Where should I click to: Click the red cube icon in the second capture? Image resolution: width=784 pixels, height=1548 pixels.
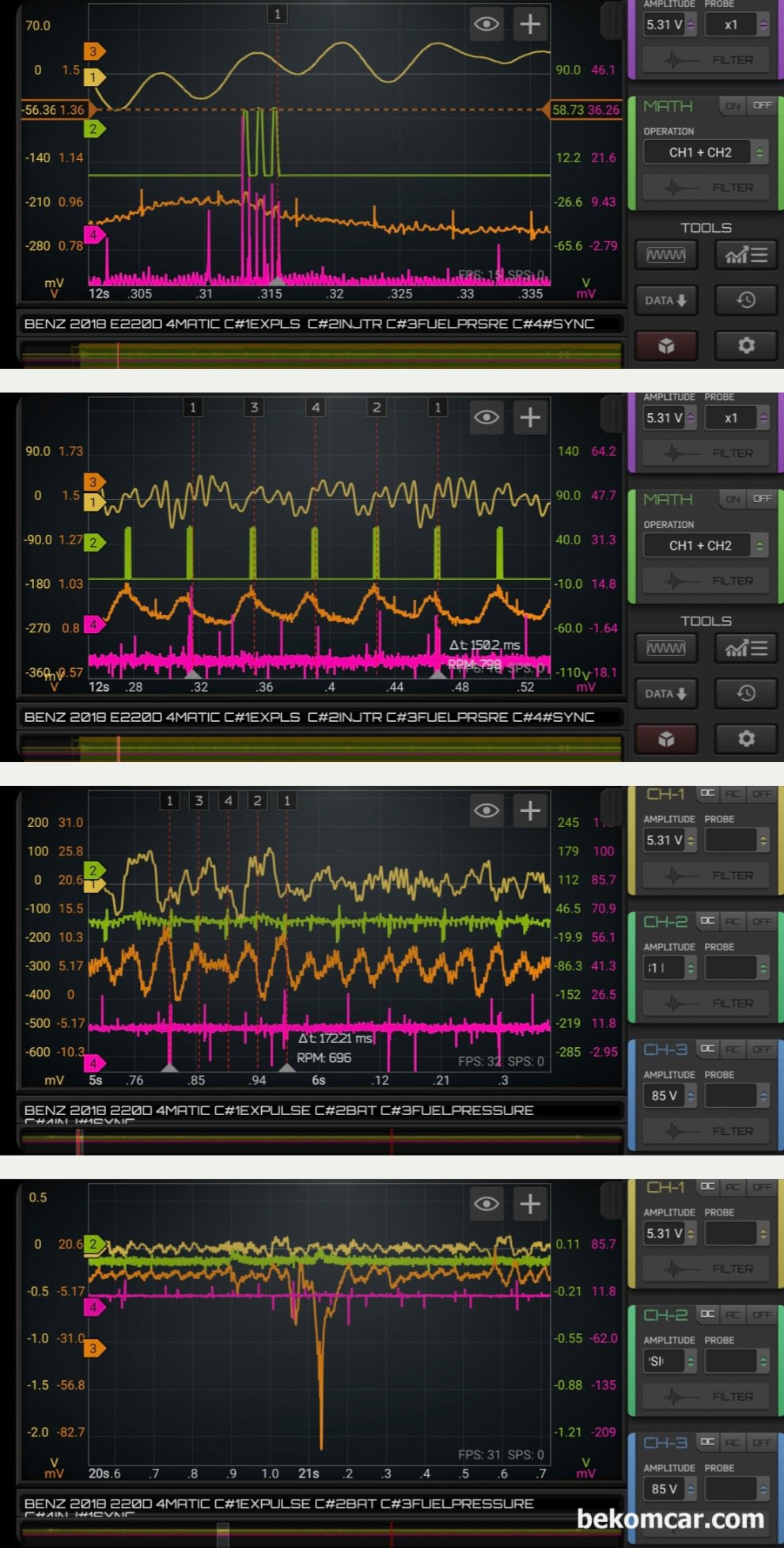666,738
